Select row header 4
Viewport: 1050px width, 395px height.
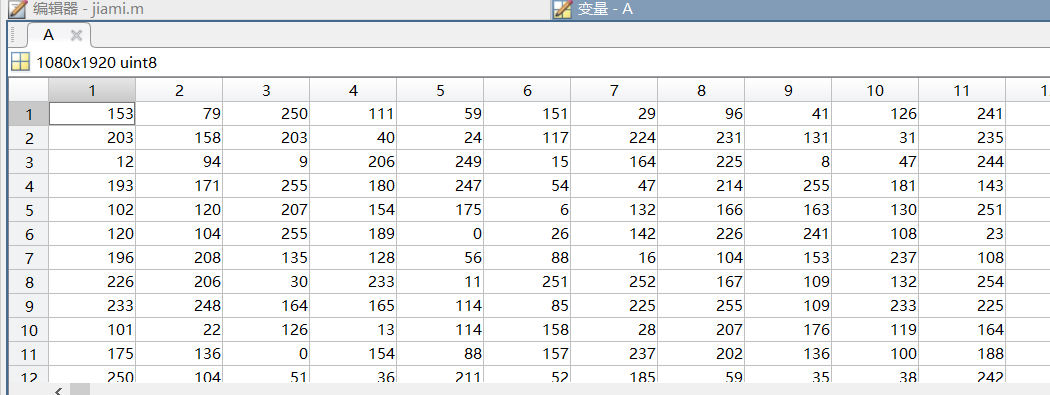coord(29,186)
